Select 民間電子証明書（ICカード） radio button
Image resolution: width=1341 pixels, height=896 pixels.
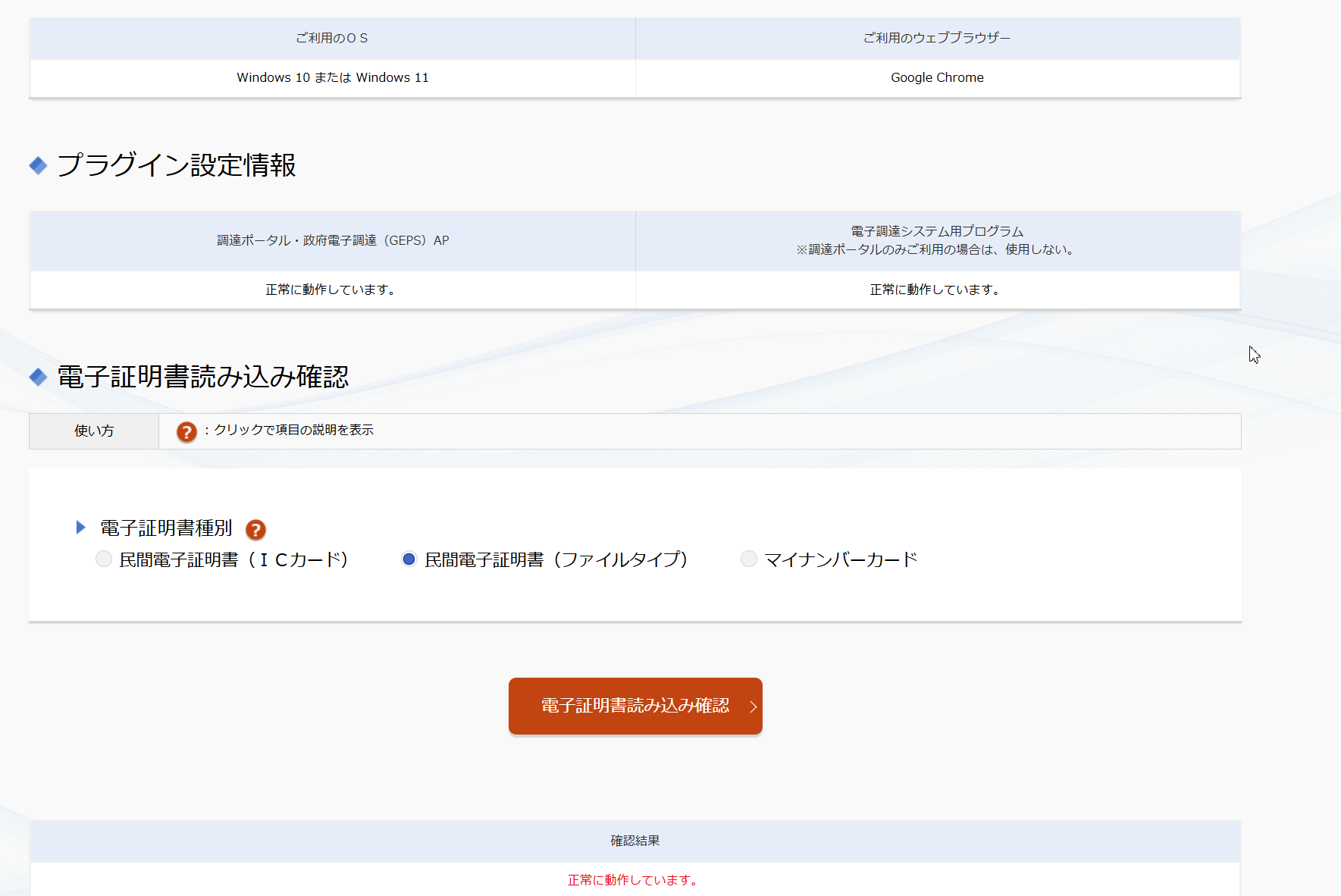(x=104, y=559)
